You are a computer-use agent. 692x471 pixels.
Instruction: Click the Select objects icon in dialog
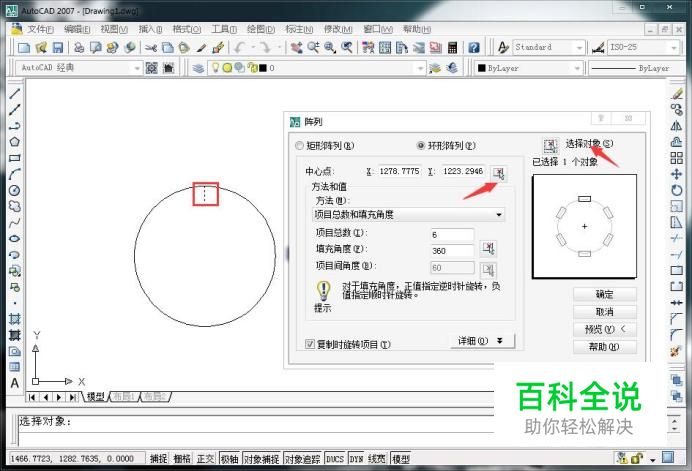pyautogui.click(x=550, y=145)
